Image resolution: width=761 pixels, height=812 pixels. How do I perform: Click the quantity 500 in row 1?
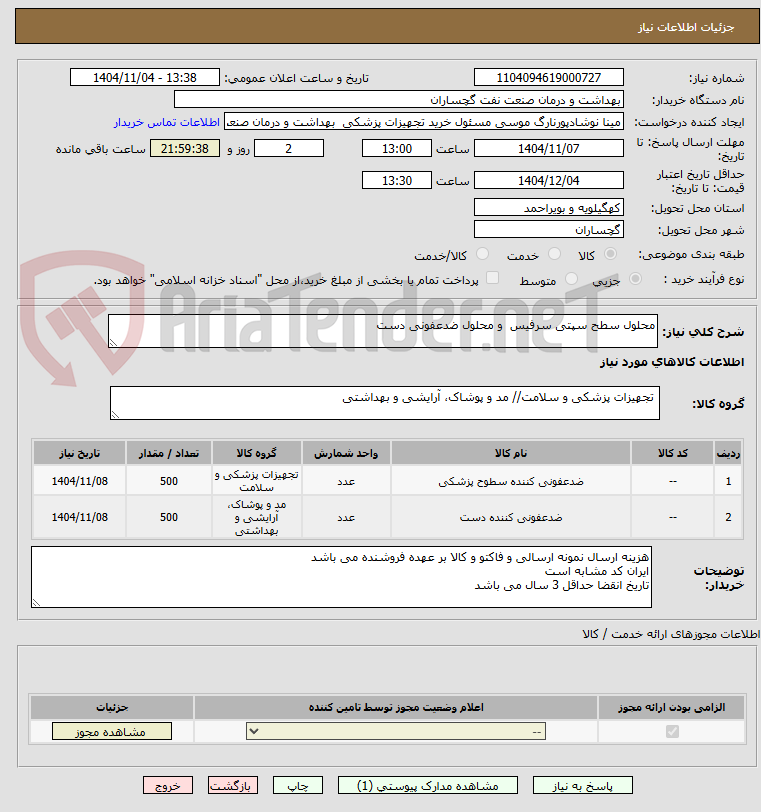pos(169,481)
